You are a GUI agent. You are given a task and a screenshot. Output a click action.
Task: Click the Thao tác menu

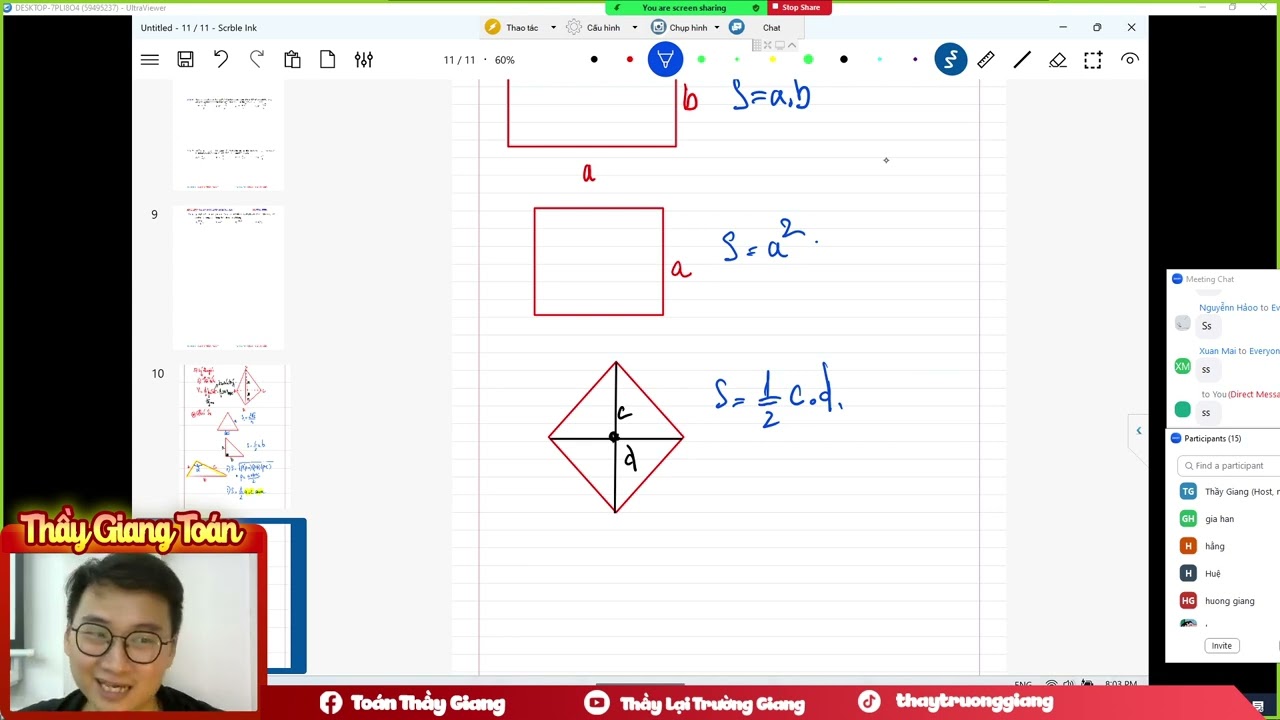pyautogui.click(x=522, y=28)
